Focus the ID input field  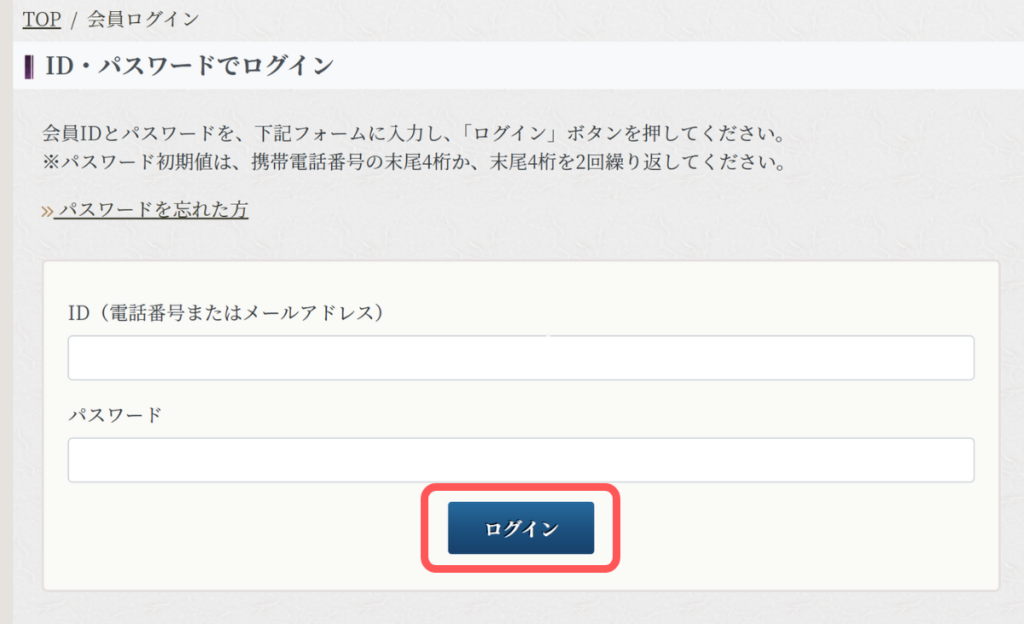click(520, 358)
